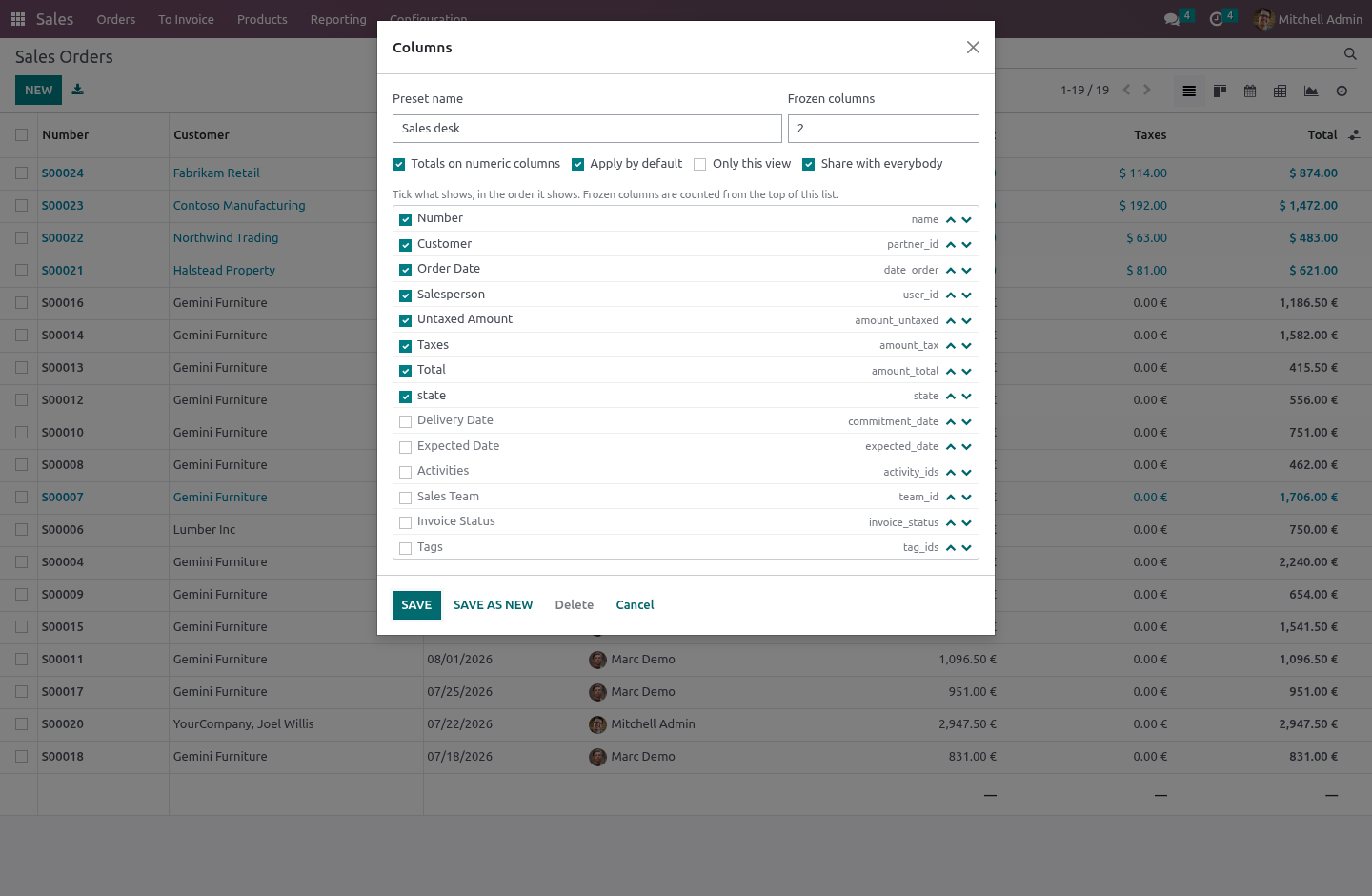The height and width of the screenshot is (896, 1372).
Task: Open the To Invoice menu
Action: (x=186, y=19)
